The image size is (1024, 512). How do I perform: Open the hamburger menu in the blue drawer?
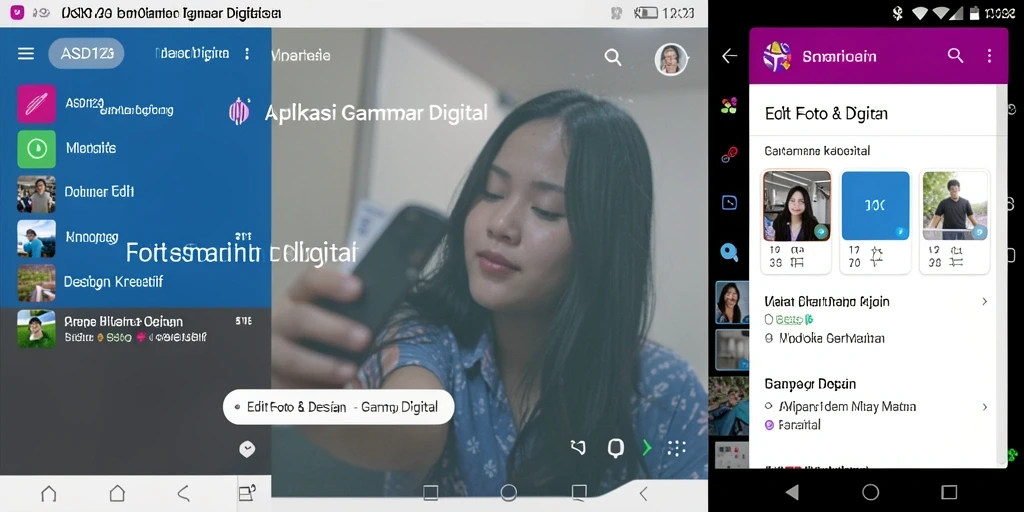coord(25,54)
